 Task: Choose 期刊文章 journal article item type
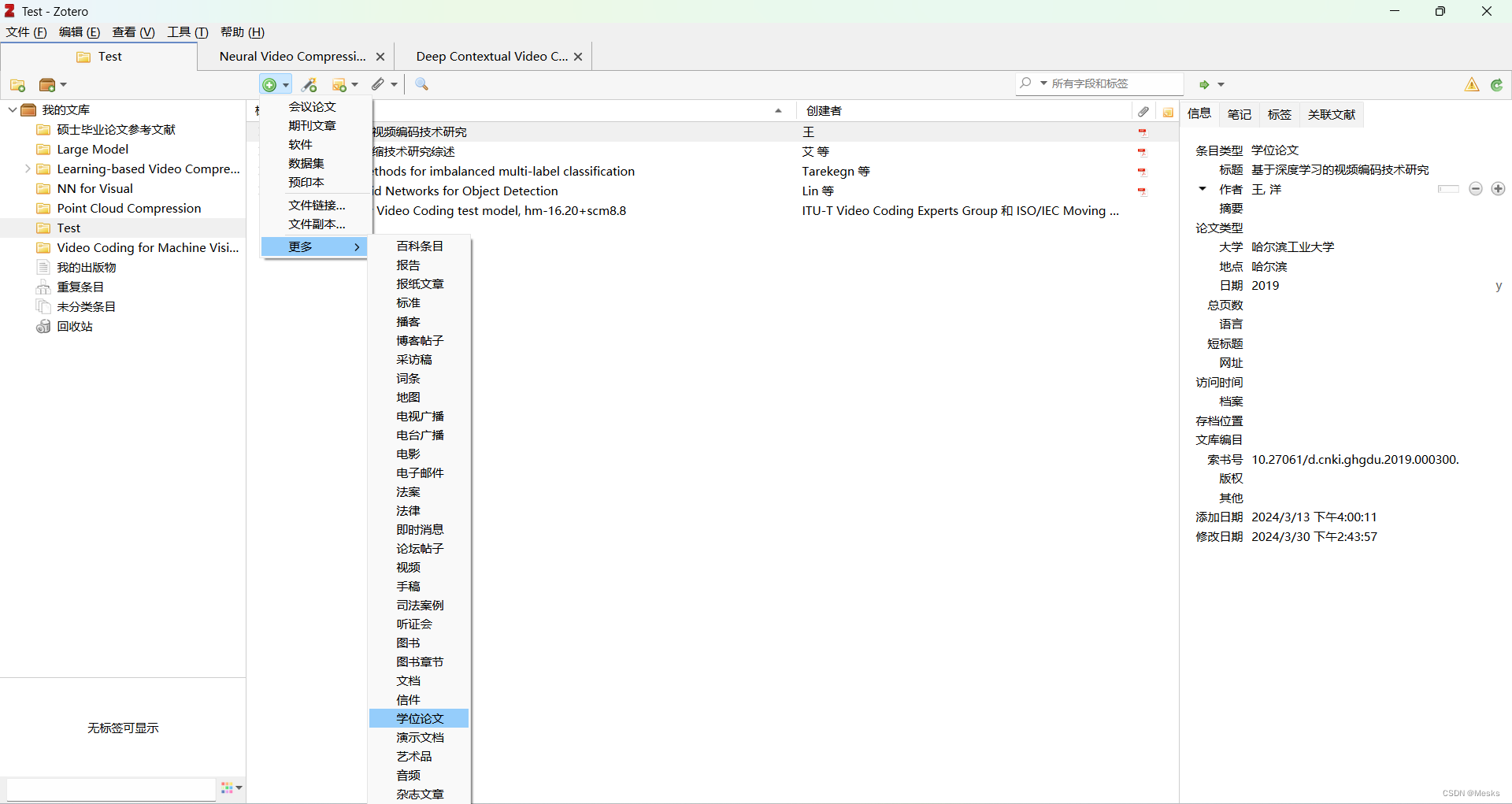pos(313,125)
